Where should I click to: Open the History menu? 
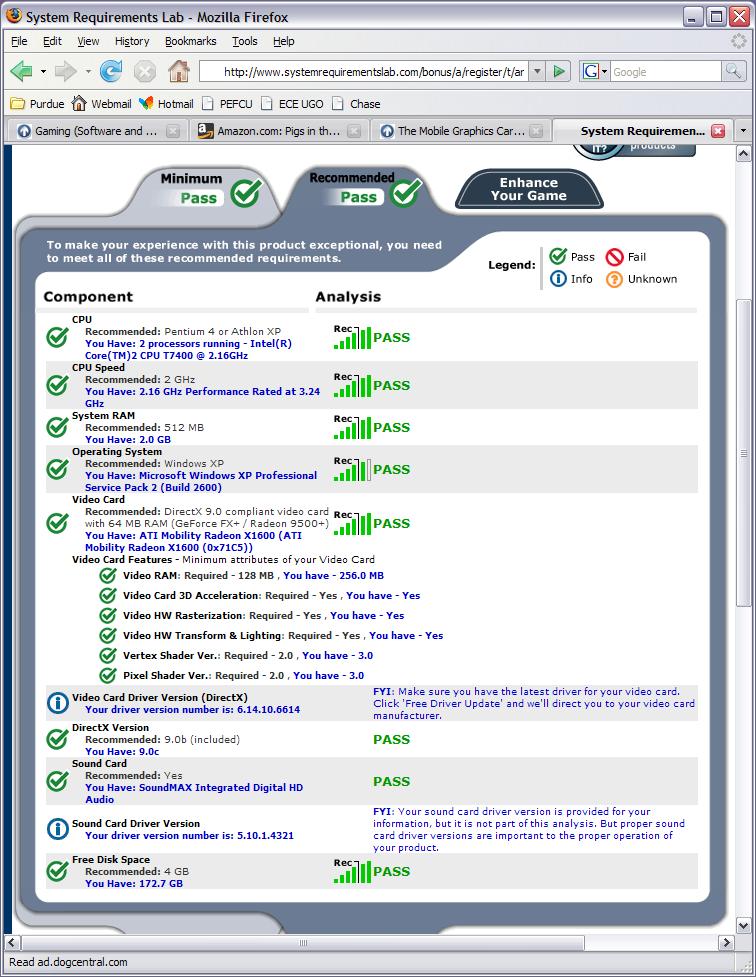(x=132, y=41)
